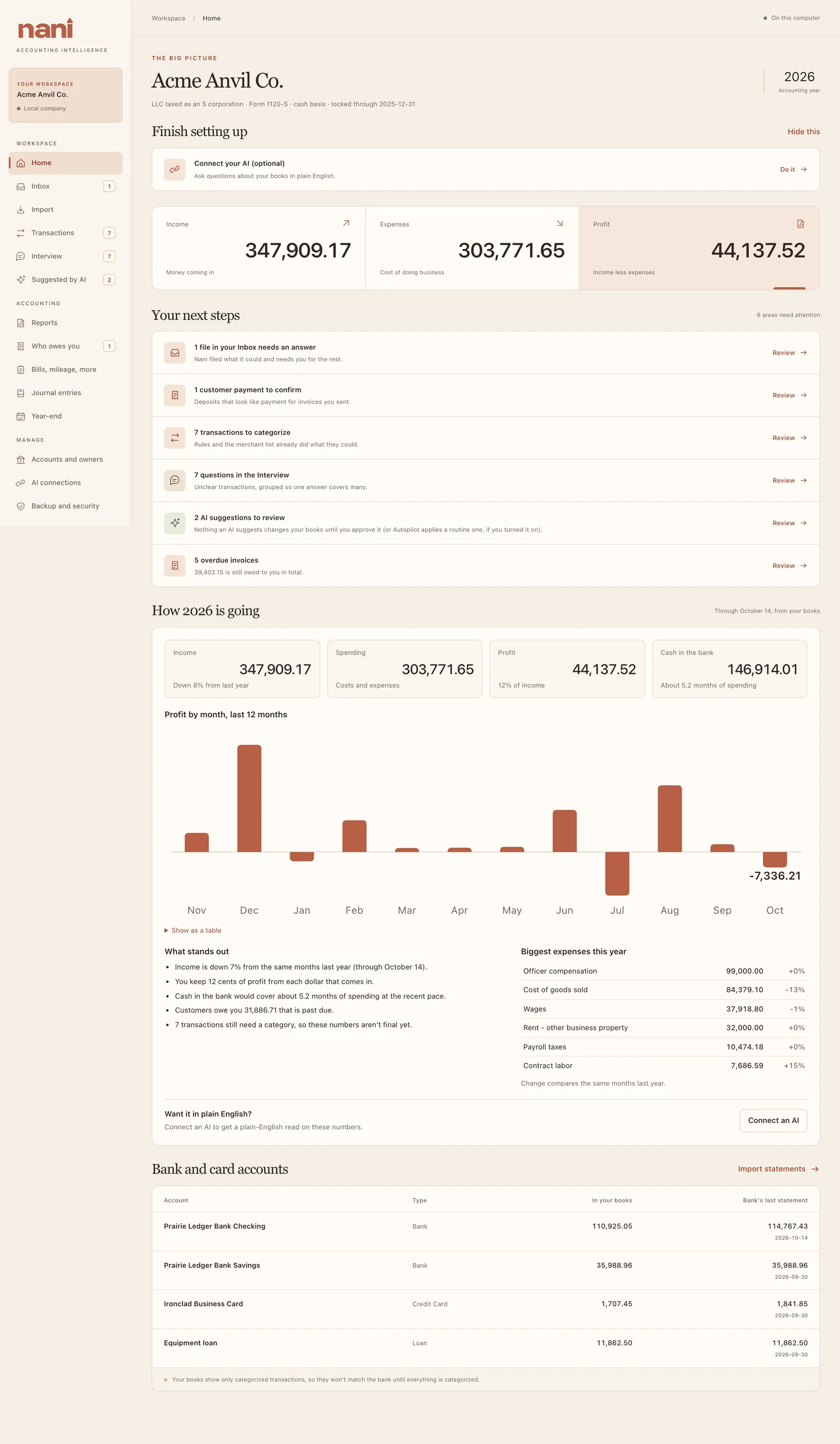Open the Prairie Ledger Bank Checking account row
The image size is (840, 1444).
tap(486, 1231)
